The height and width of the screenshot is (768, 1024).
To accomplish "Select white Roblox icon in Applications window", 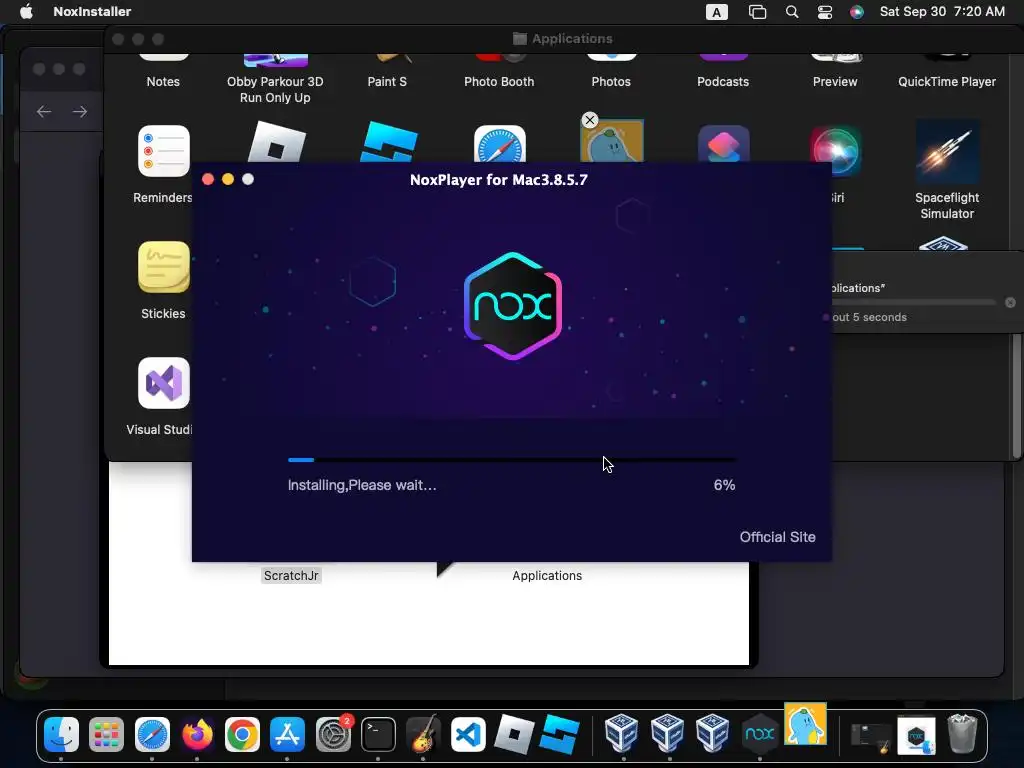I will 277,142.
